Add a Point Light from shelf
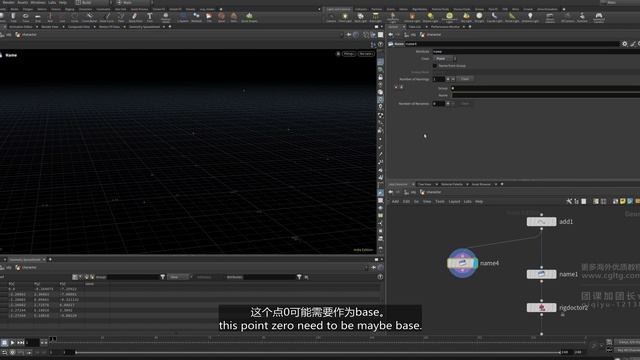Viewport: 640px width, 360px height. pyautogui.click(x=345, y=17)
